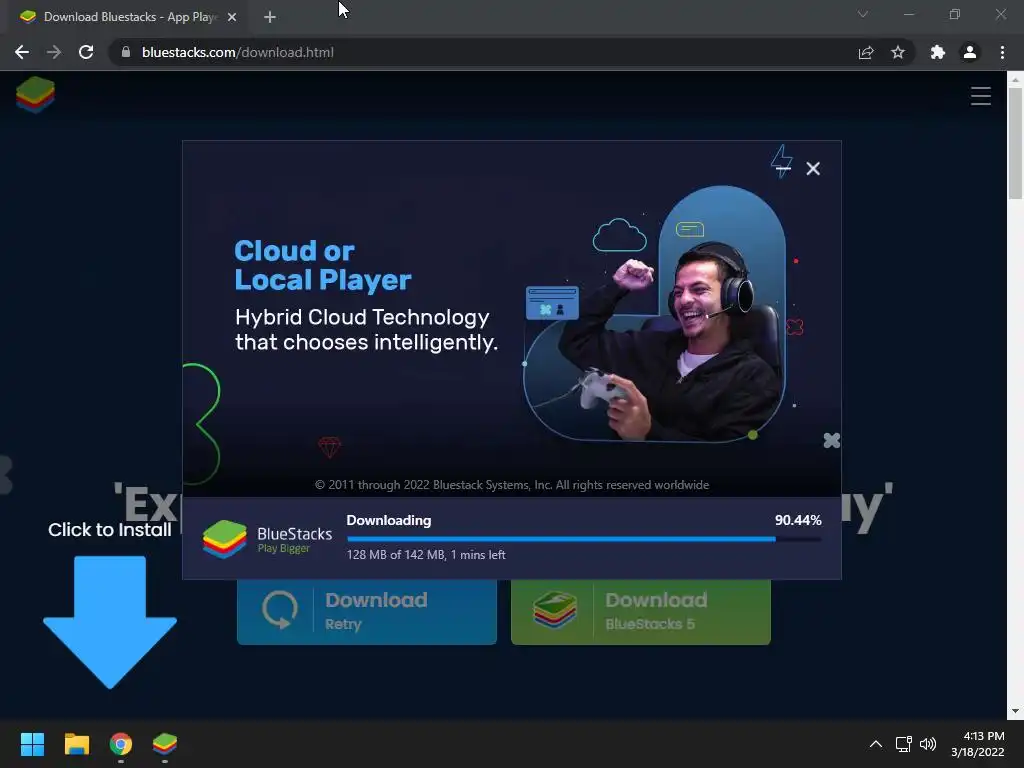
Task: Open Chrome profile avatar
Action: click(x=970, y=52)
